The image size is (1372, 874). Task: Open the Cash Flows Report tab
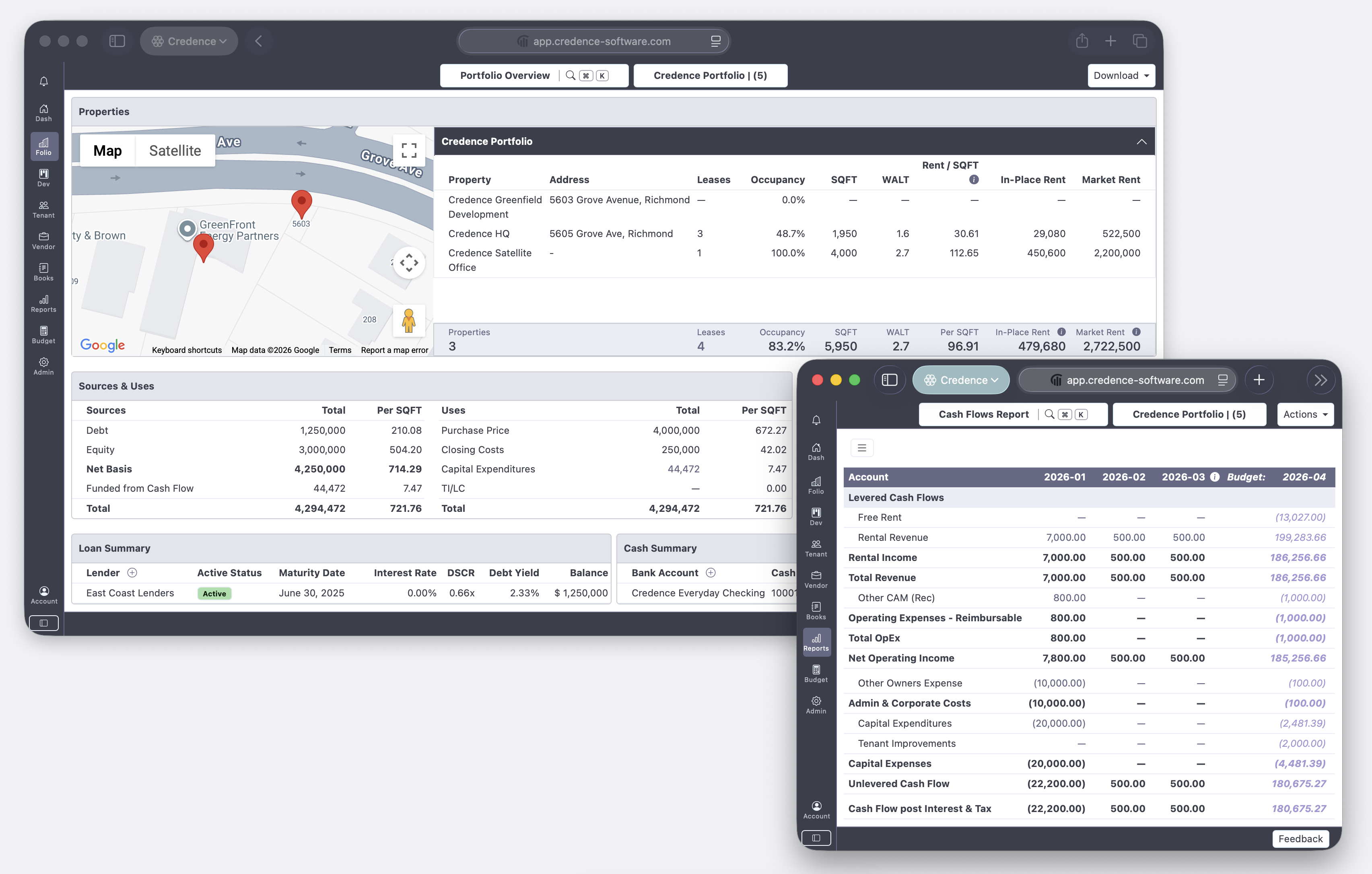(x=983, y=414)
